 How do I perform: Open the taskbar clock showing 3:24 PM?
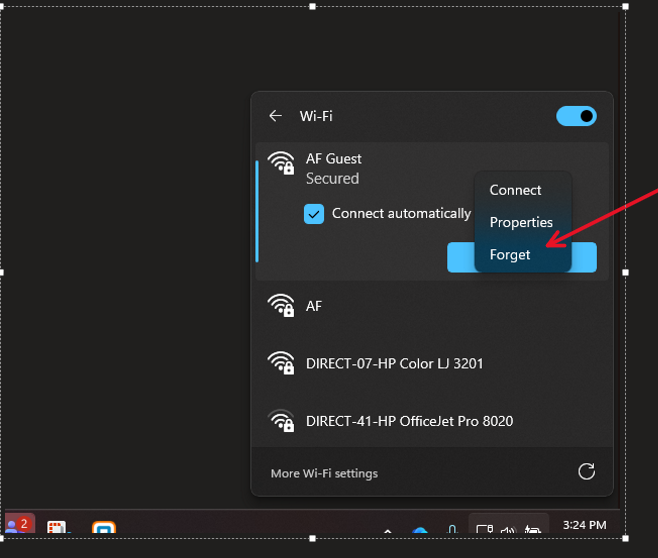[x=584, y=525]
